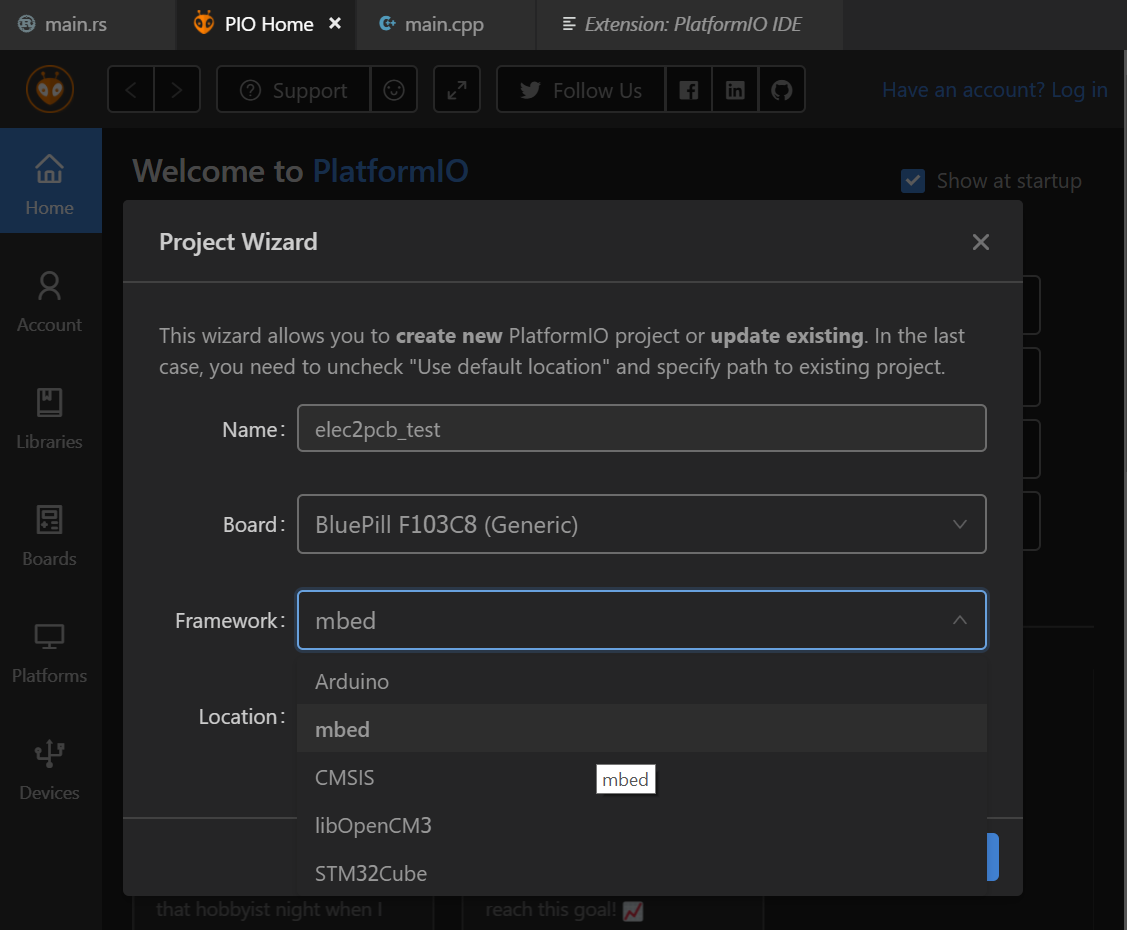
Task: Open Boards in the sidebar
Action: click(49, 536)
